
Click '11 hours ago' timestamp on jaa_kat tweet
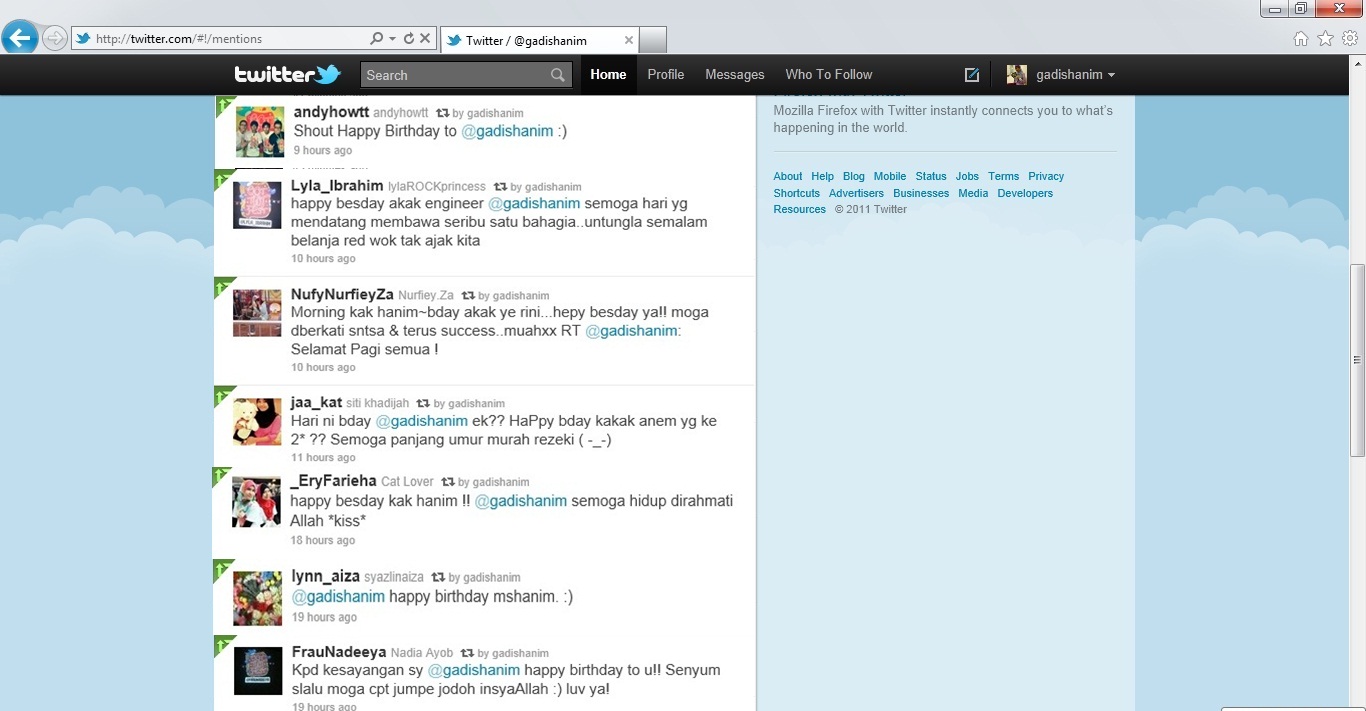(x=323, y=458)
